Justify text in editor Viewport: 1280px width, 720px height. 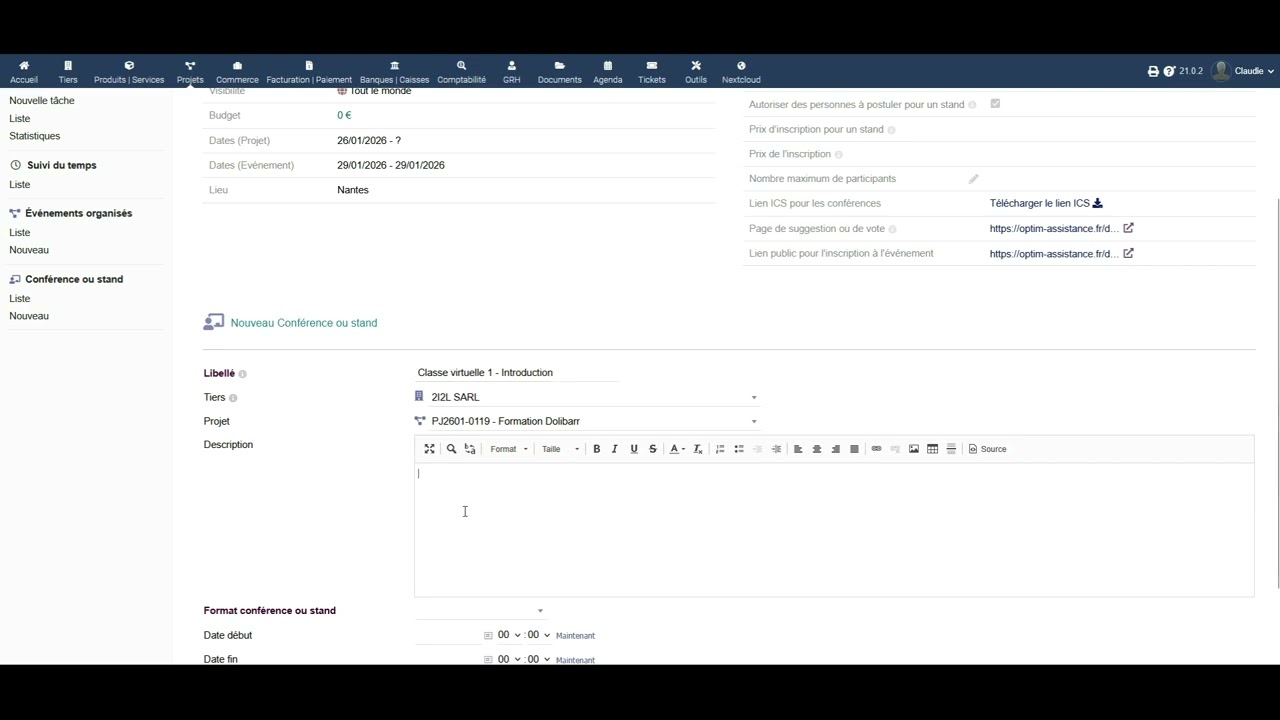click(x=854, y=449)
